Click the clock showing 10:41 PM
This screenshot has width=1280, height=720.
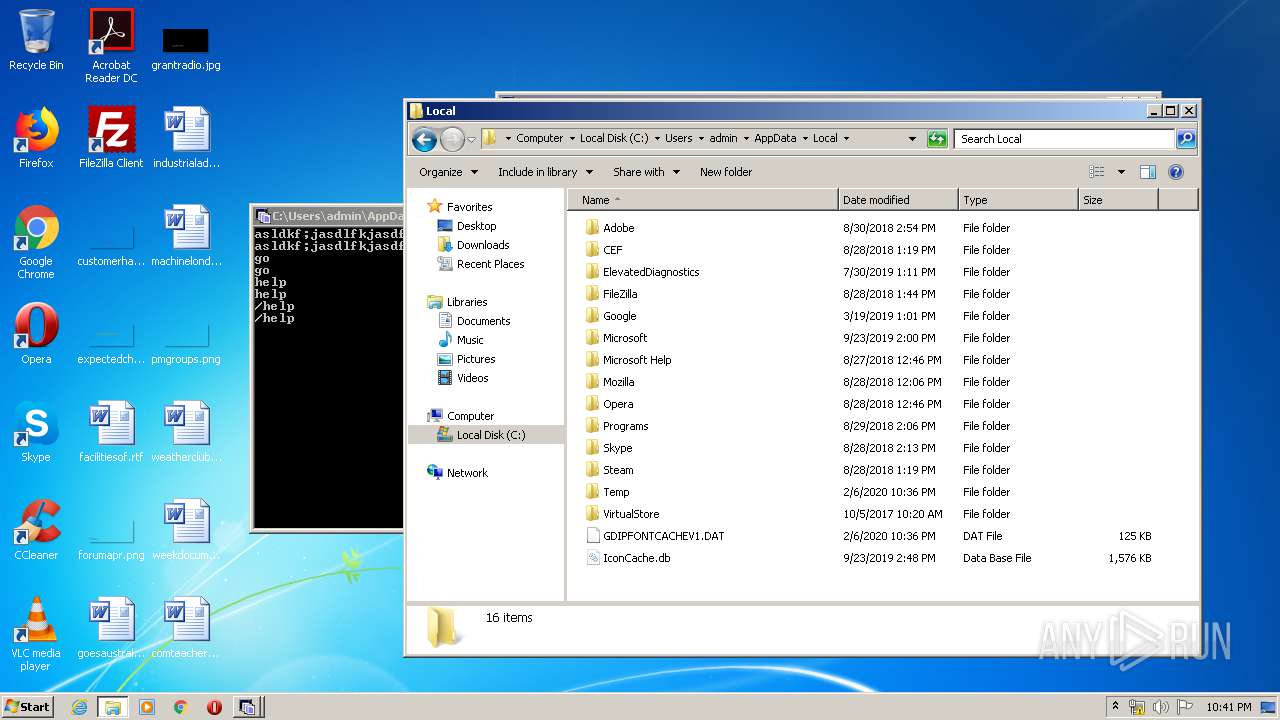(x=1228, y=707)
